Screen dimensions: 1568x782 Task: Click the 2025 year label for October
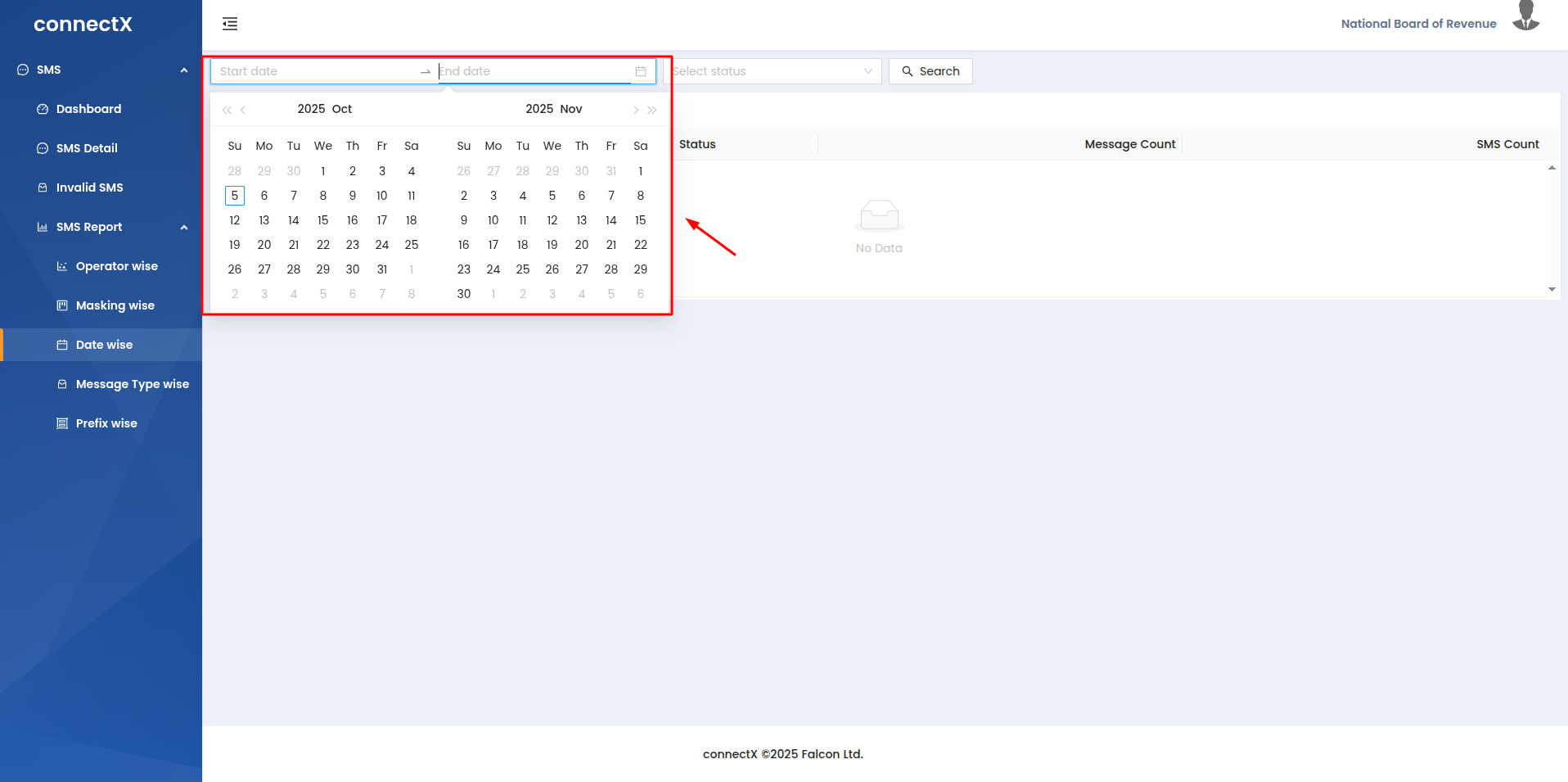pos(311,109)
